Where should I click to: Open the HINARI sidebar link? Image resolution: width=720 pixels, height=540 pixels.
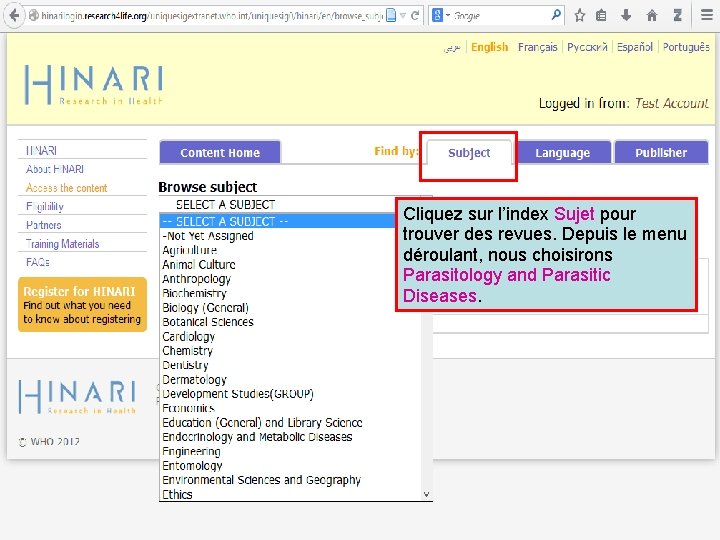pyautogui.click(x=41, y=151)
